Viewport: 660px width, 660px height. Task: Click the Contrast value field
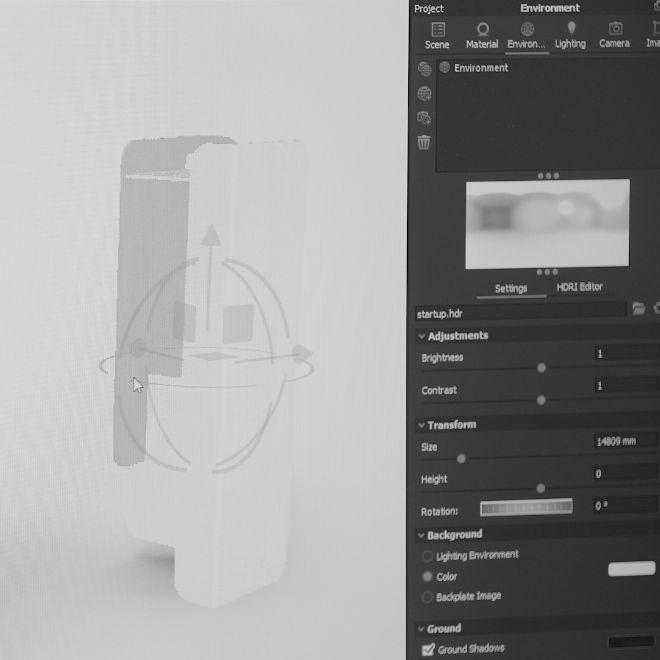click(626, 385)
